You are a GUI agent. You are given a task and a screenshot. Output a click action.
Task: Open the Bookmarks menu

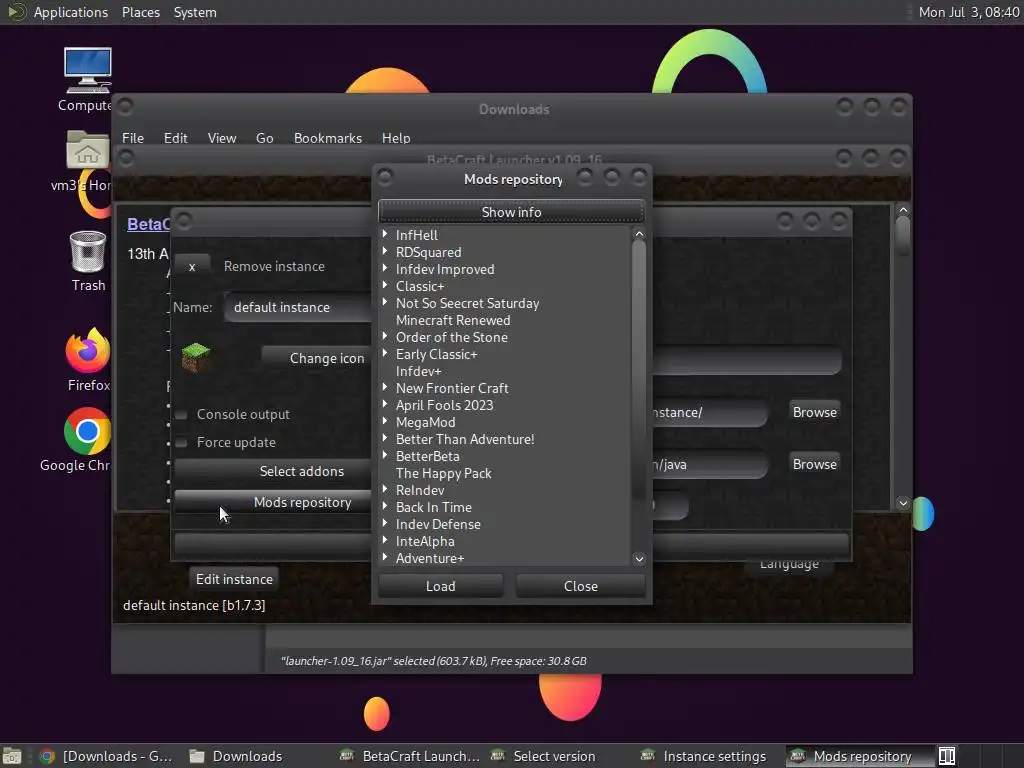point(327,138)
